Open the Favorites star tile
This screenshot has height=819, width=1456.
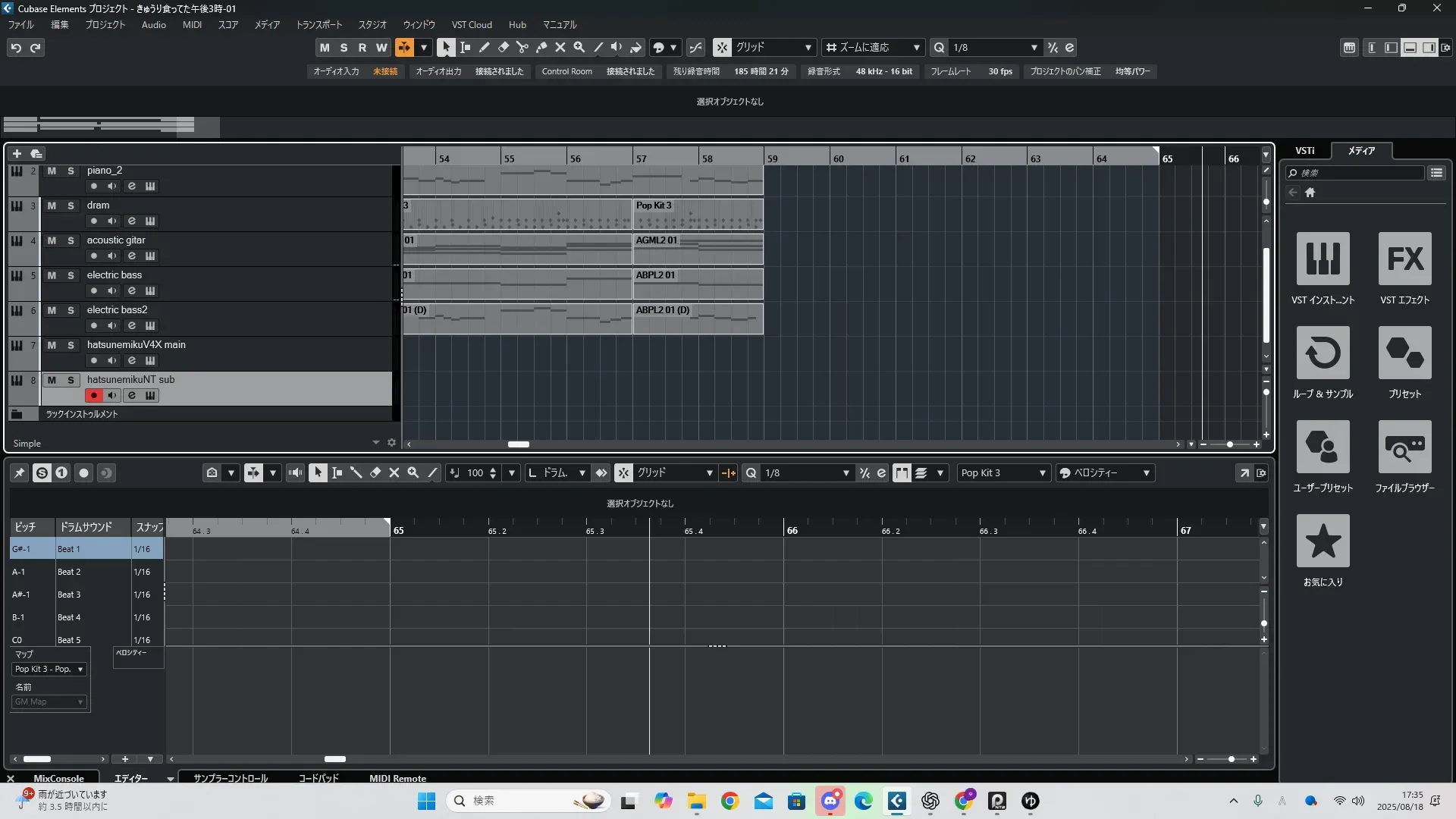coord(1323,541)
